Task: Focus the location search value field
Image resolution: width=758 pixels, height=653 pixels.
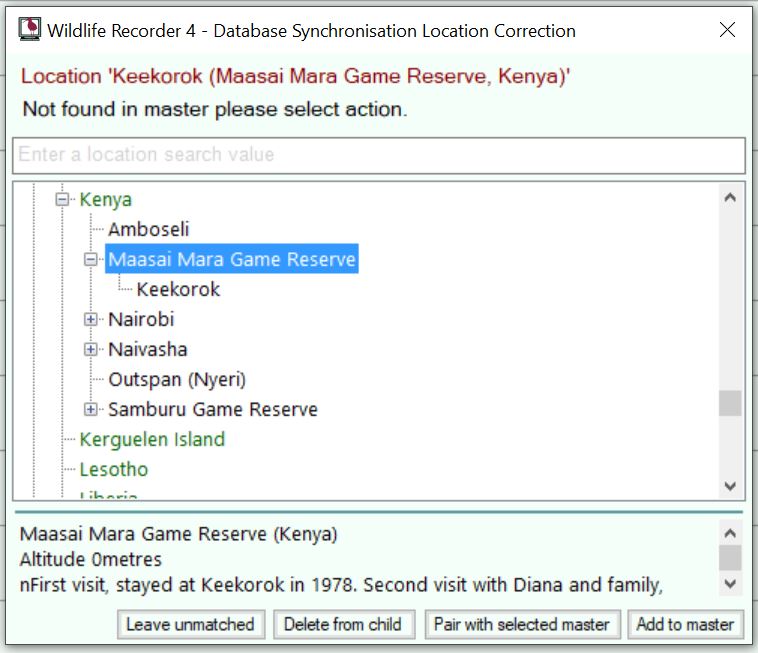Action: click(x=379, y=156)
